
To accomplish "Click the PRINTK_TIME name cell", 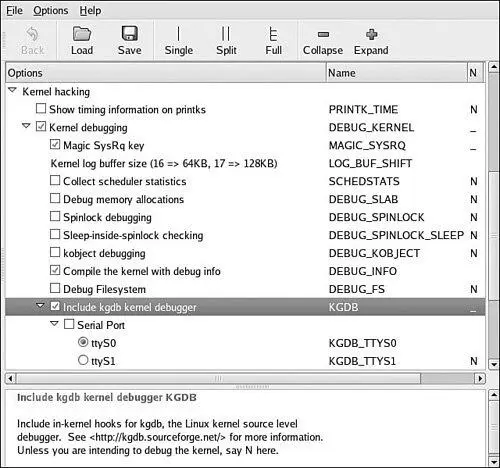I will (x=363, y=109).
